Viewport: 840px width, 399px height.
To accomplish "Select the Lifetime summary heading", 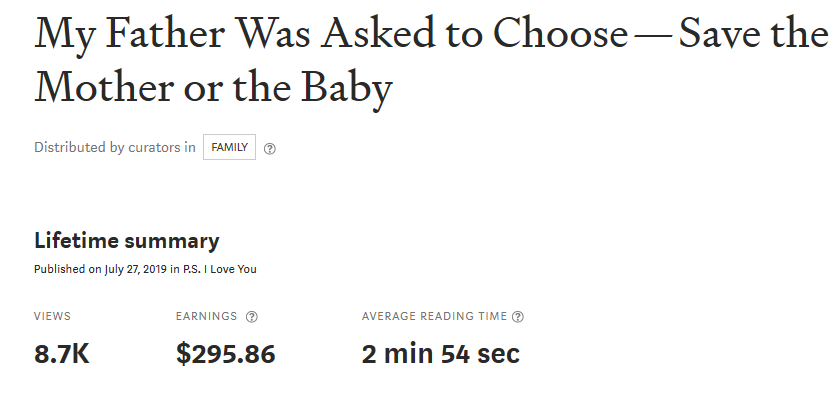I will 126,241.
